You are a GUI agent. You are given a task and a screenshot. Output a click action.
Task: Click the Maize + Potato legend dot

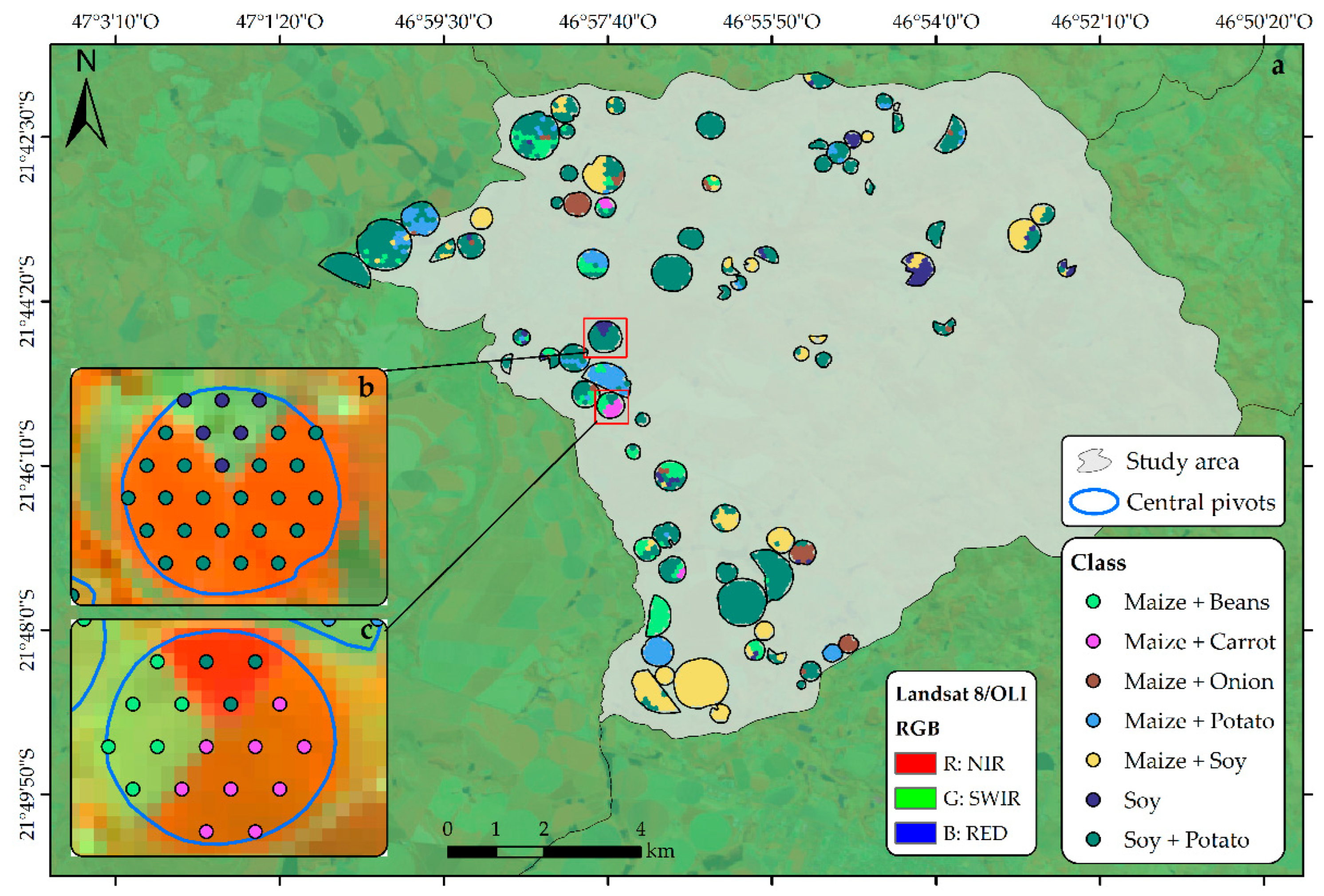pyautogui.click(x=1093, y=720)
